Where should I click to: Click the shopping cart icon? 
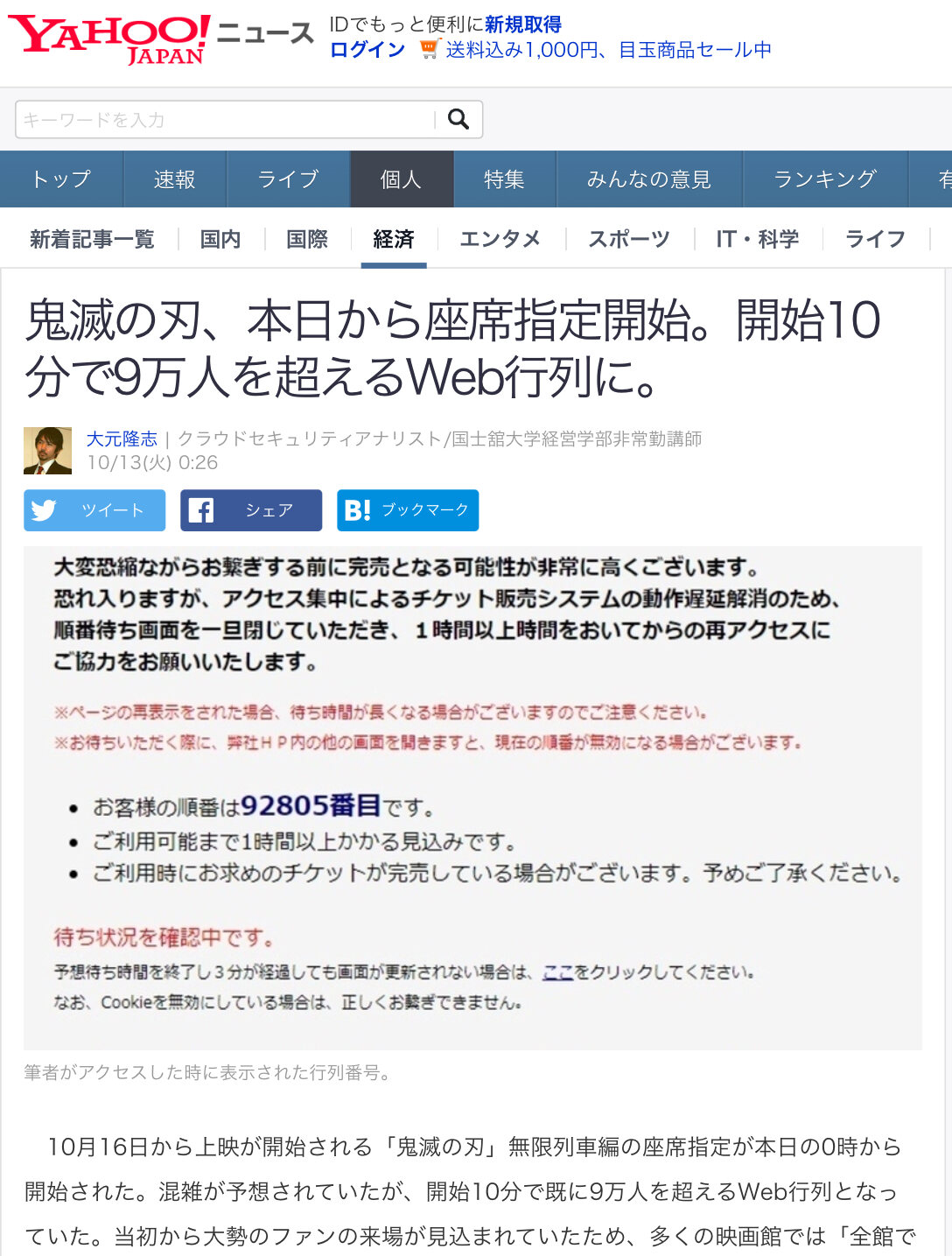[x=428, y=50]
